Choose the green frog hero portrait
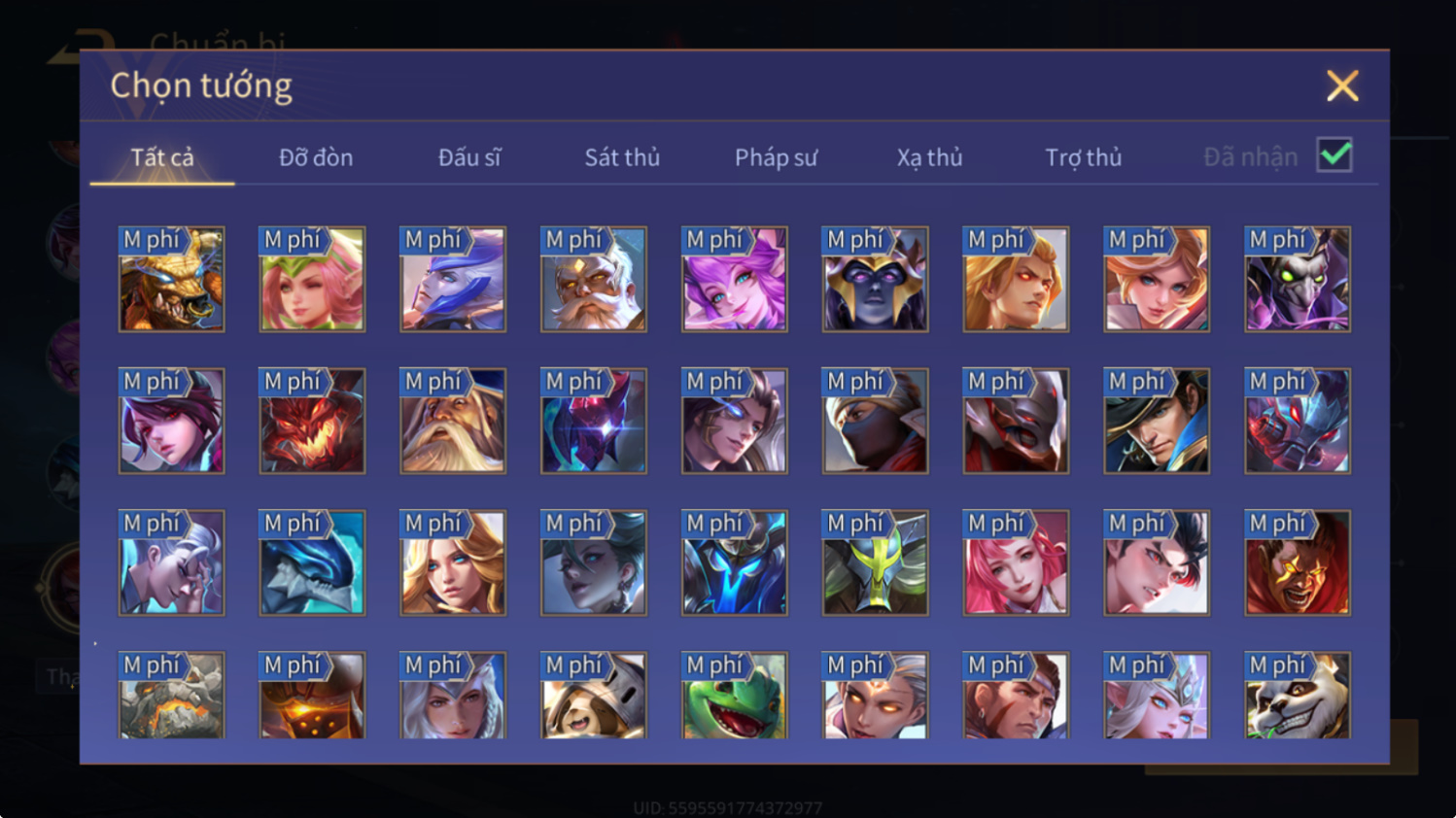The height and width of the screenshot is (818, 1456). click(x=735, y=696)
